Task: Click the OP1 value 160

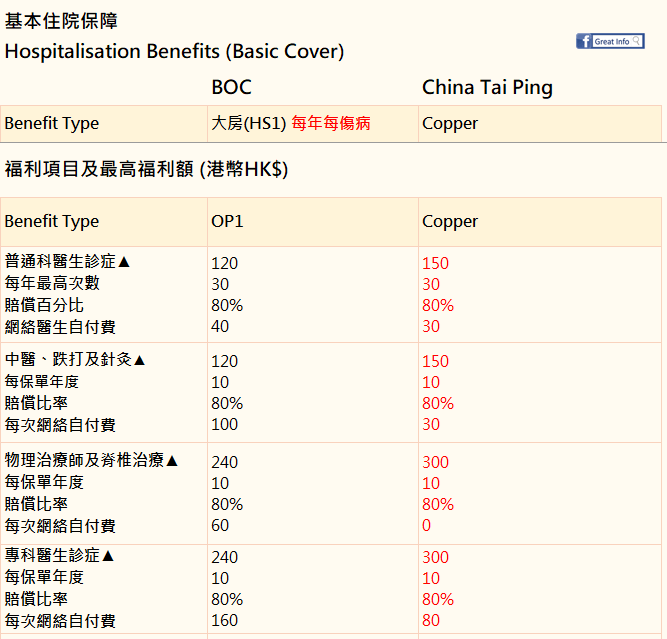Action: [x=225, y=620]
